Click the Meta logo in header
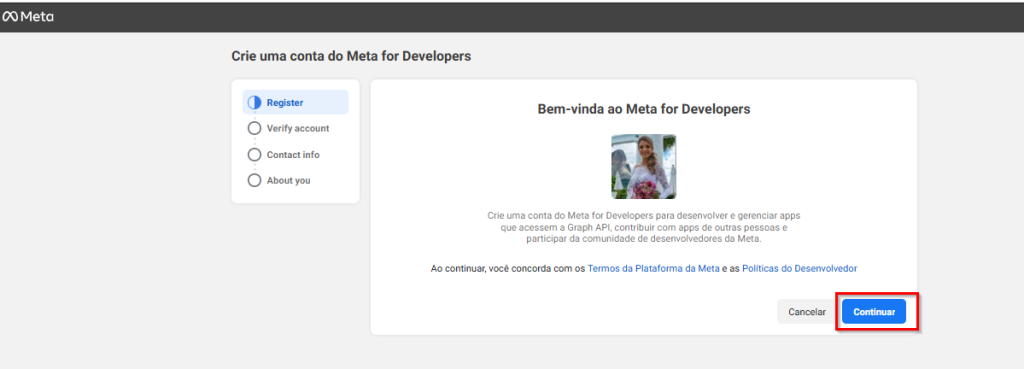The image size is (1024, 369). 28,17
